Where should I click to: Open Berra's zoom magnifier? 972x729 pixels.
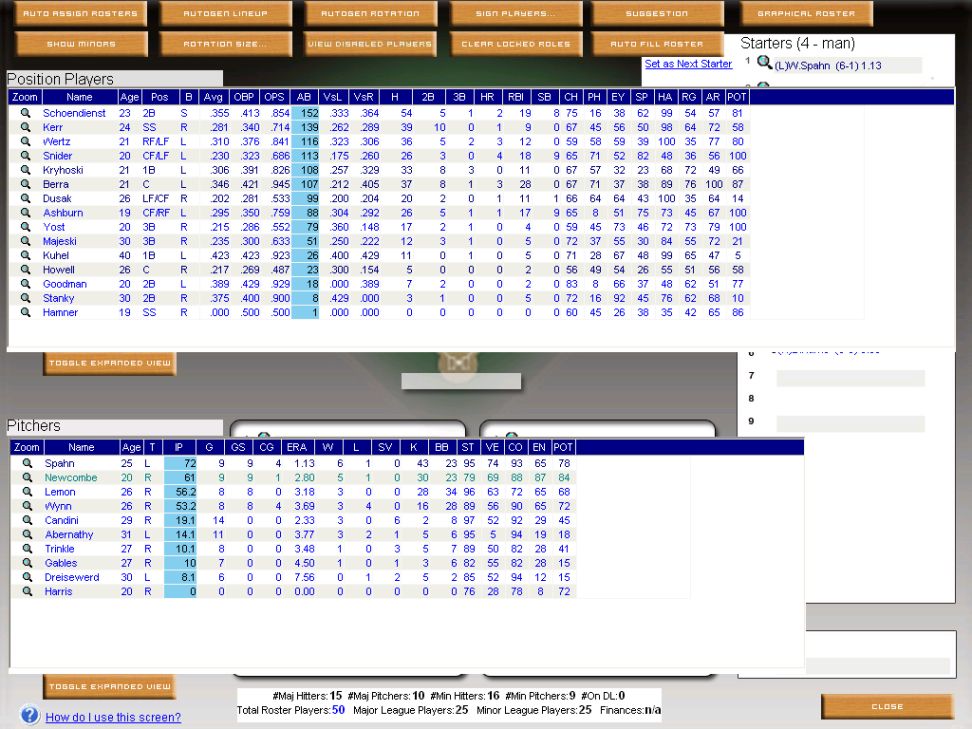click(25, 184)
